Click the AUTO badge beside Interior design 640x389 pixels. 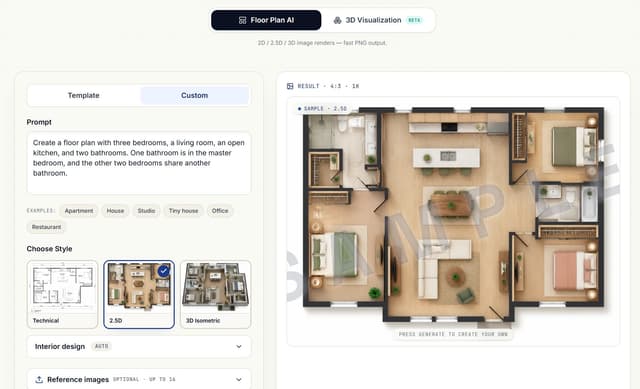point(102,347)
